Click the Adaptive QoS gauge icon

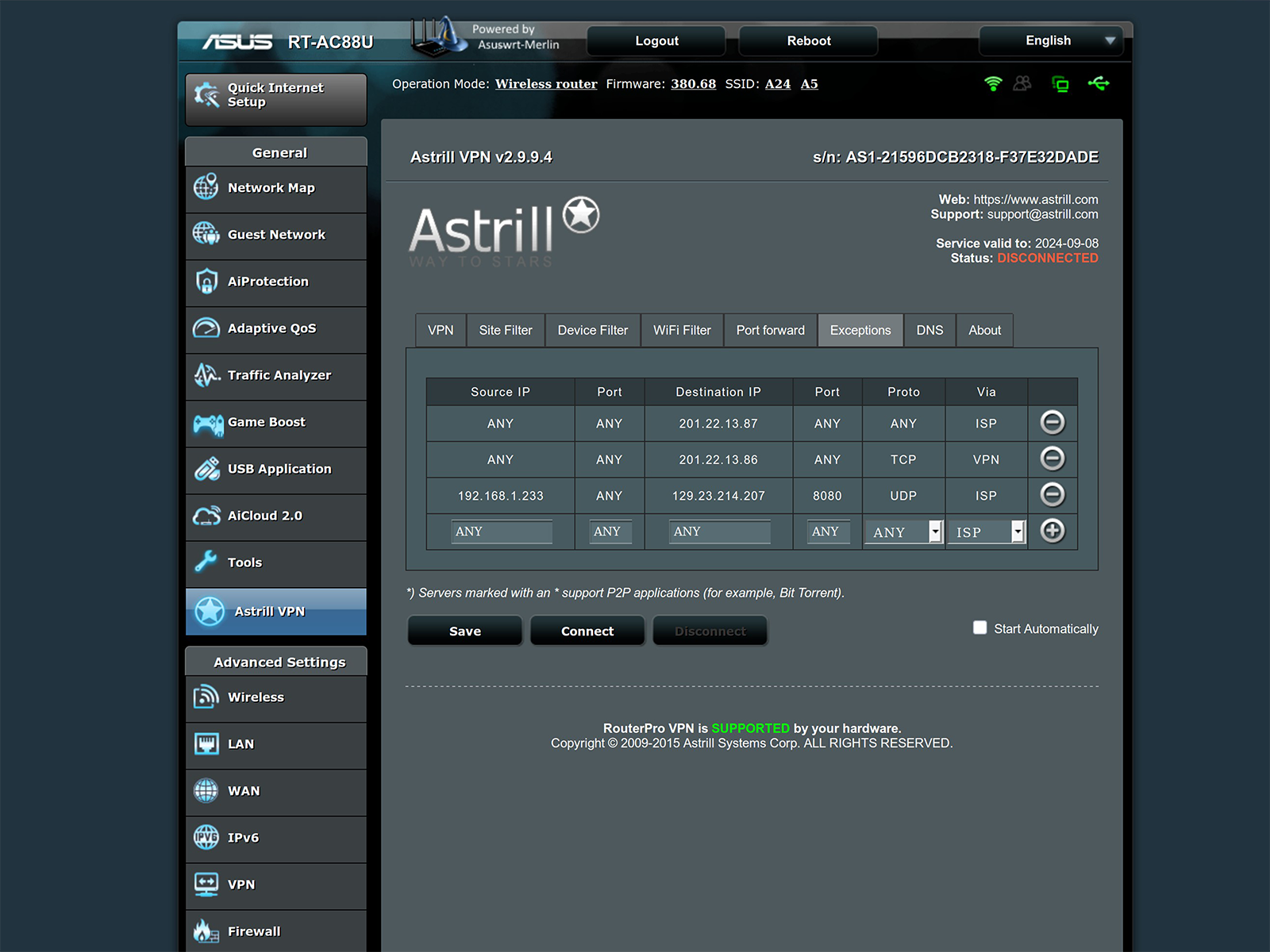point(206,328)
